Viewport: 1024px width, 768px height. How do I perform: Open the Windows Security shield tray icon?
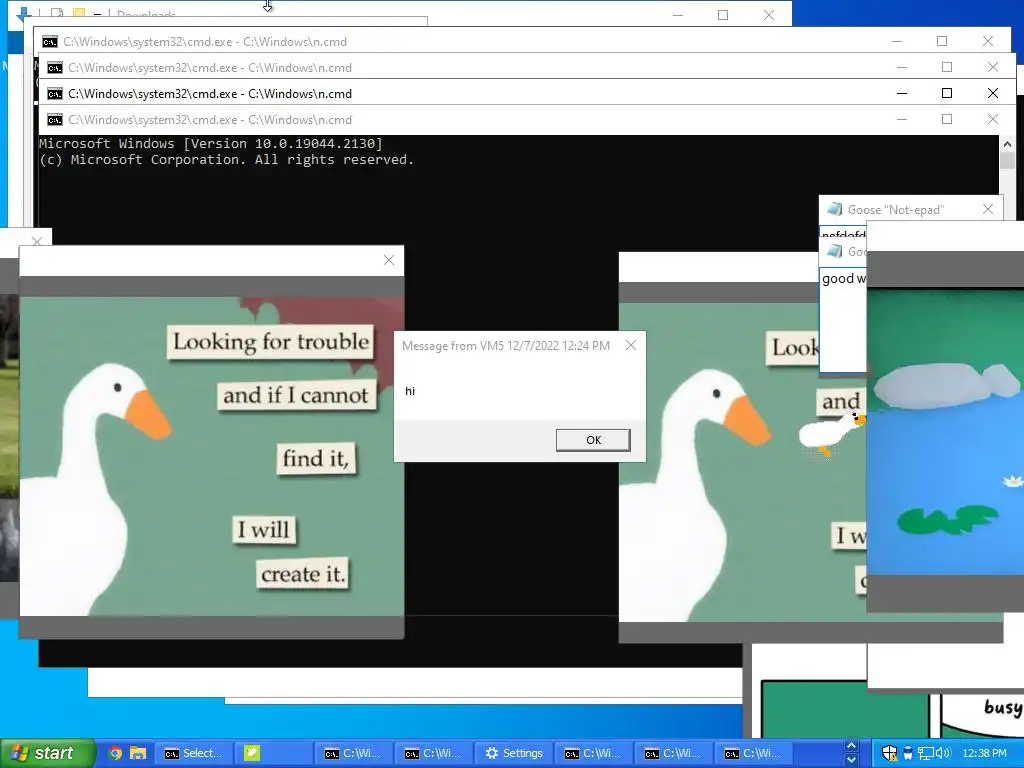click(889, 753)
